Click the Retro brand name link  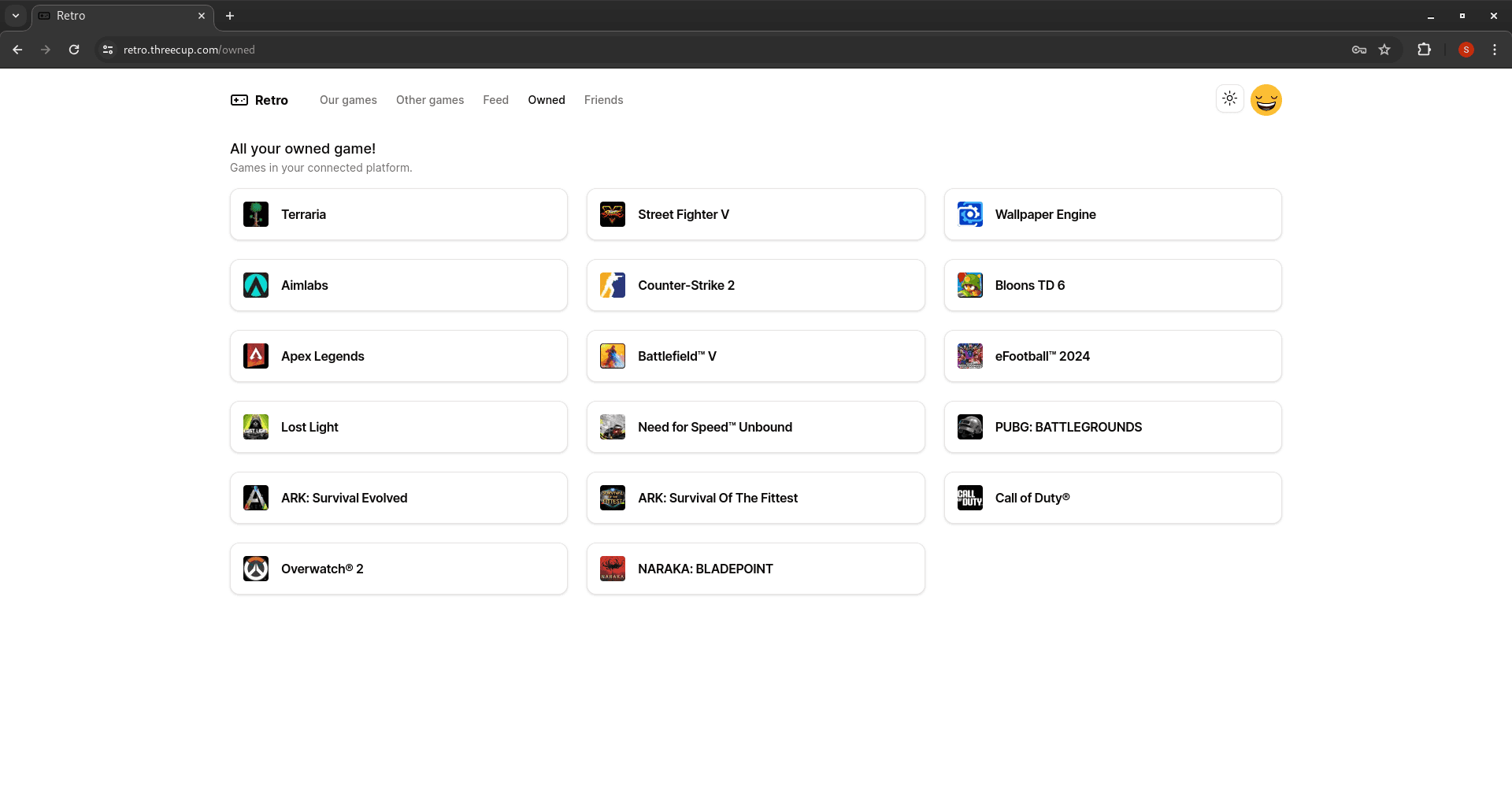click(x=272, y=100)
